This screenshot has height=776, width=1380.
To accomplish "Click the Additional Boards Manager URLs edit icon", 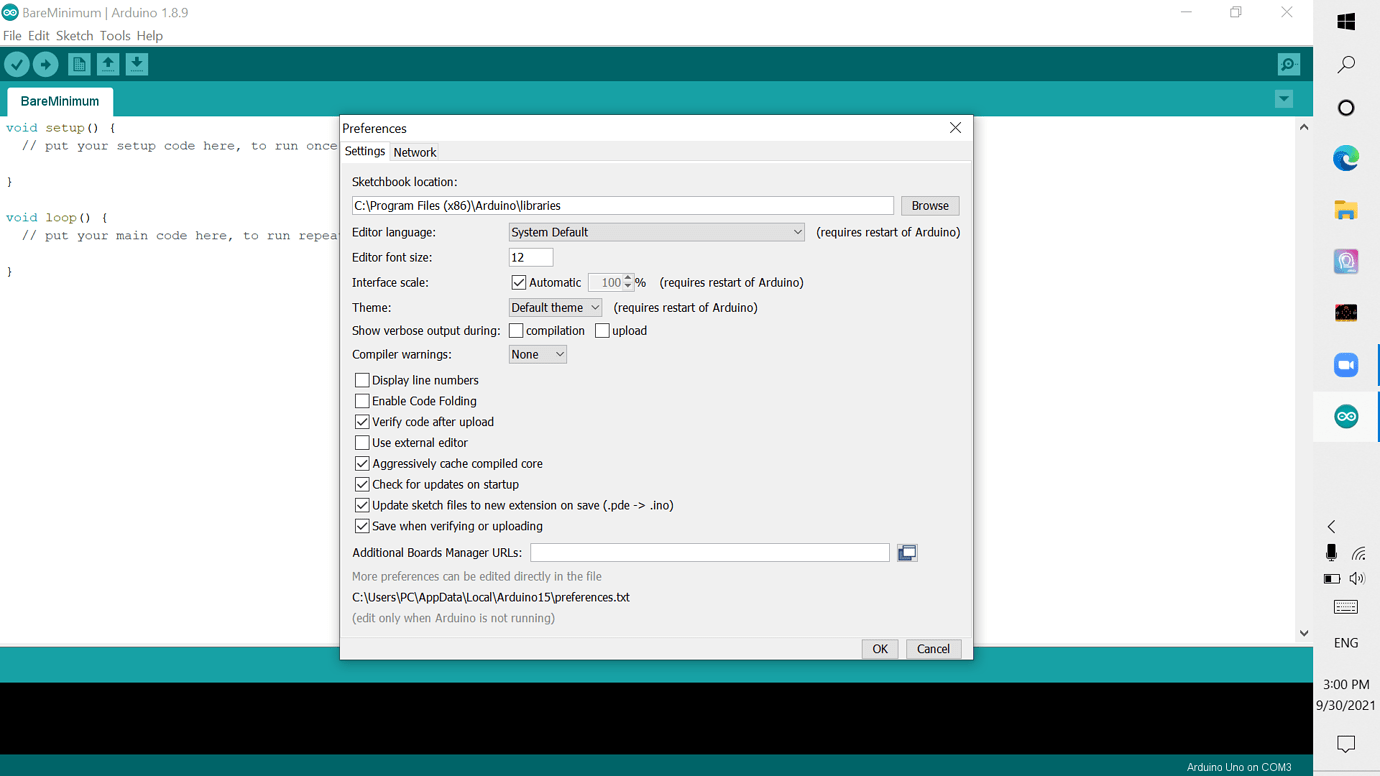I will [x=906, y=551].
